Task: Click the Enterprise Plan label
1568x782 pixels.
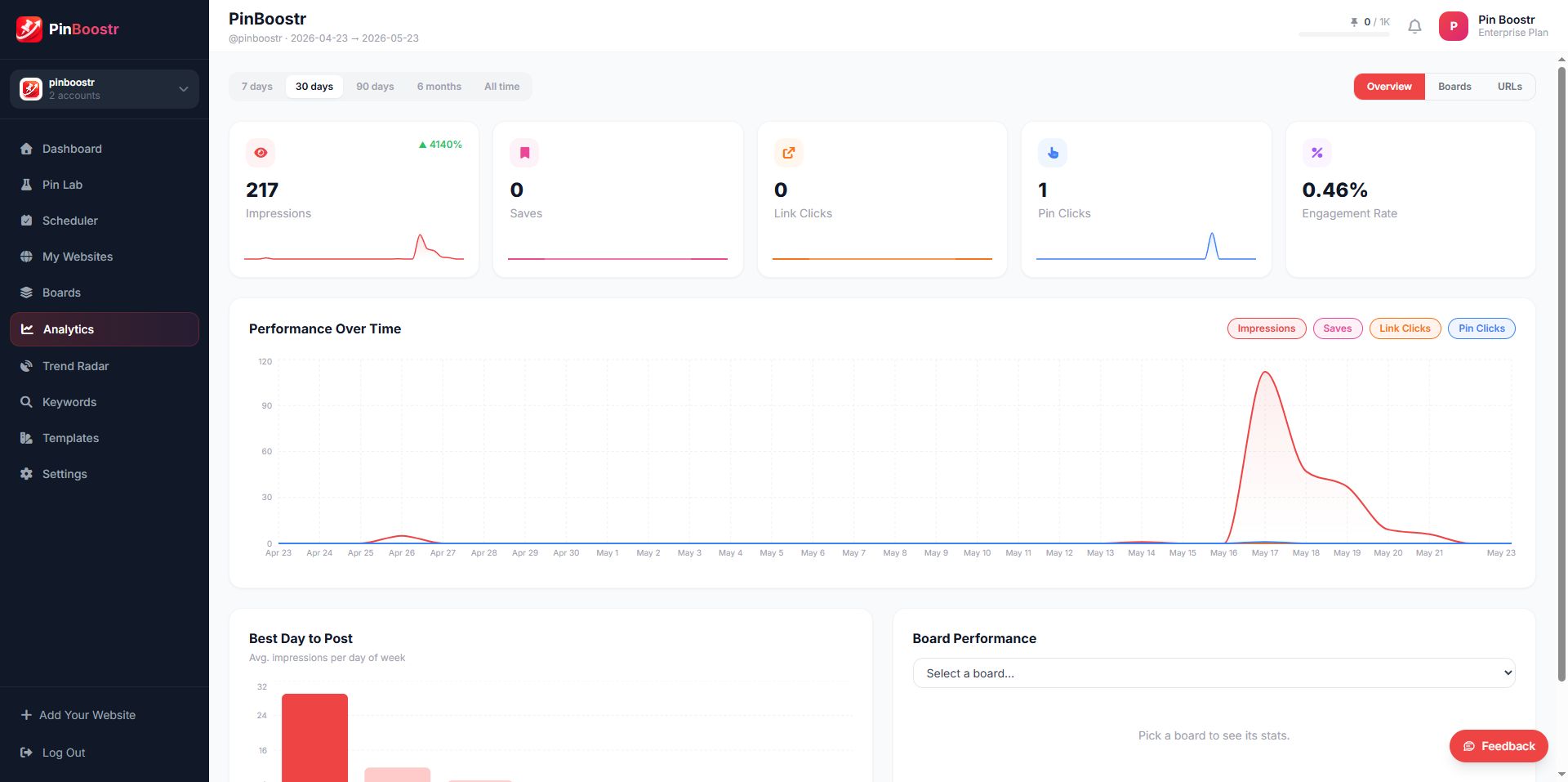Action: click(x=1512, y=33)
